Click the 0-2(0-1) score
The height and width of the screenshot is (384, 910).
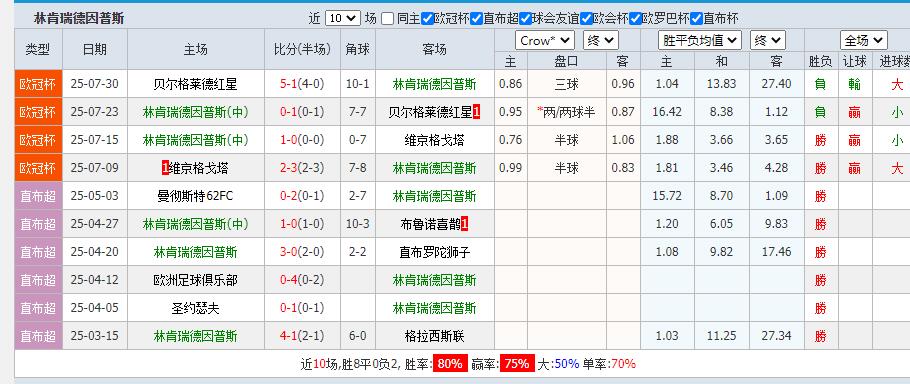pyautogui.click(x=302, y=196)
